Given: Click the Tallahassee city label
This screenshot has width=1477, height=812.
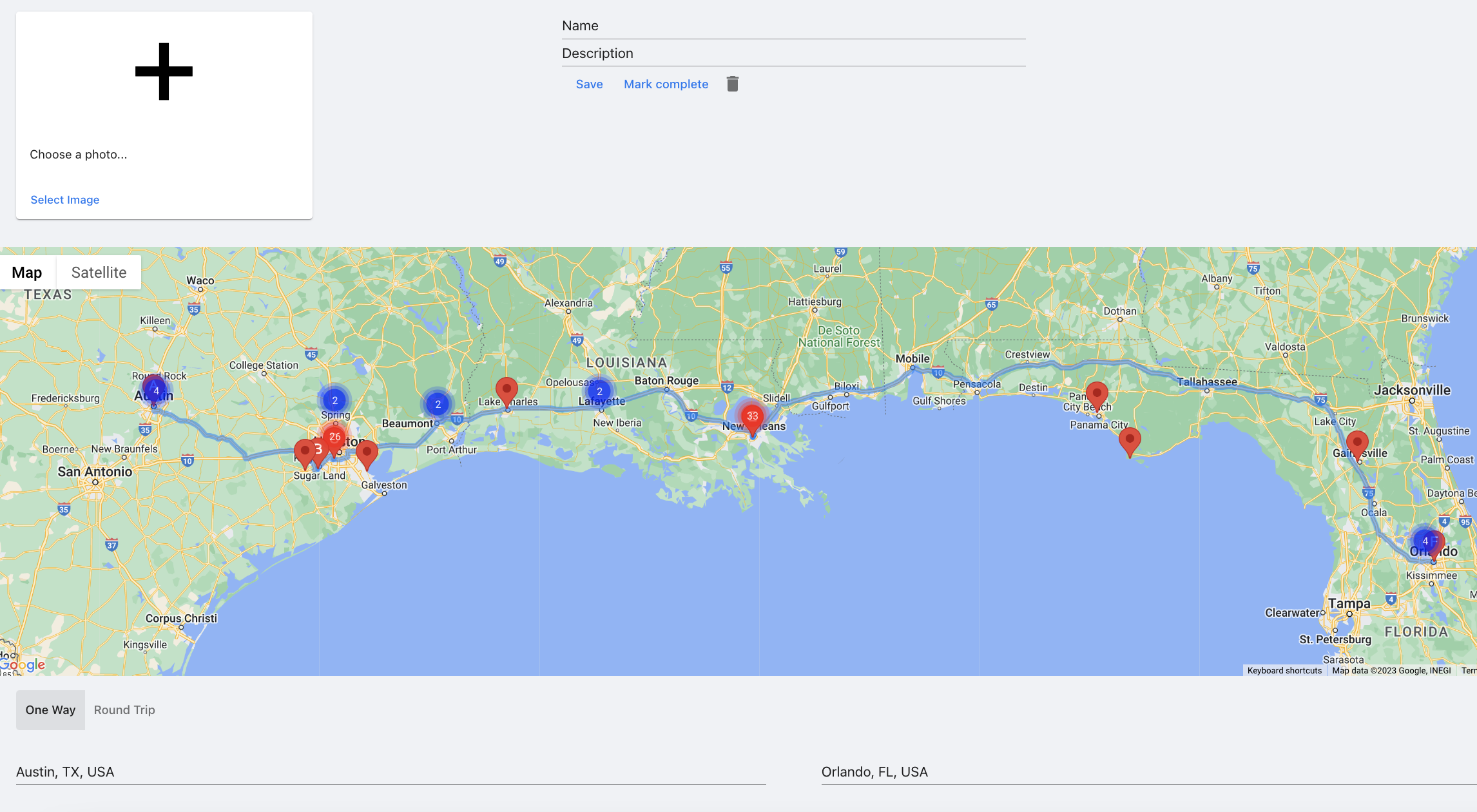Looking at the screenshot, I should (1207, 382).
